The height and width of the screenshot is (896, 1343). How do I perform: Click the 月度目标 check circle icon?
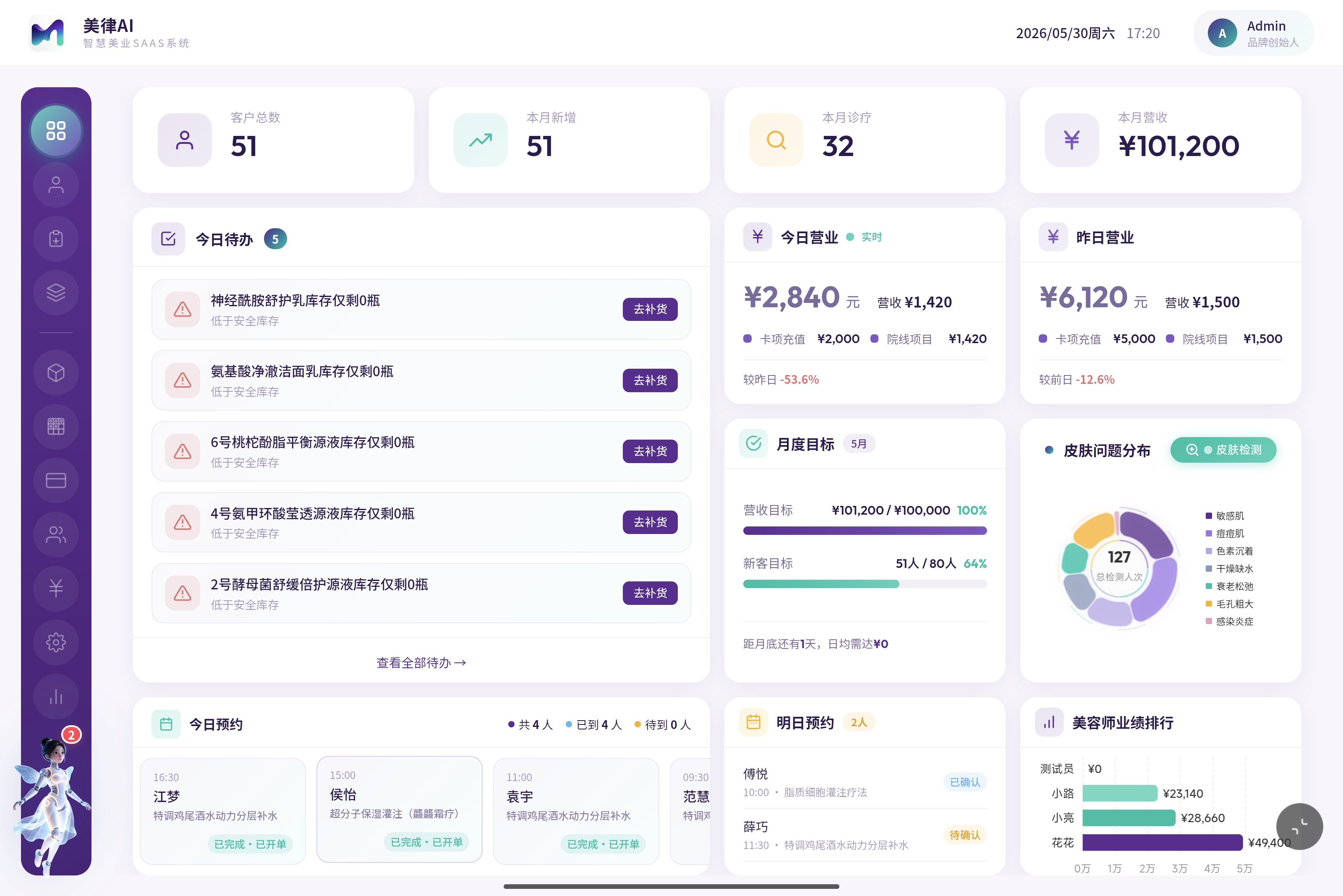(753, 443)
